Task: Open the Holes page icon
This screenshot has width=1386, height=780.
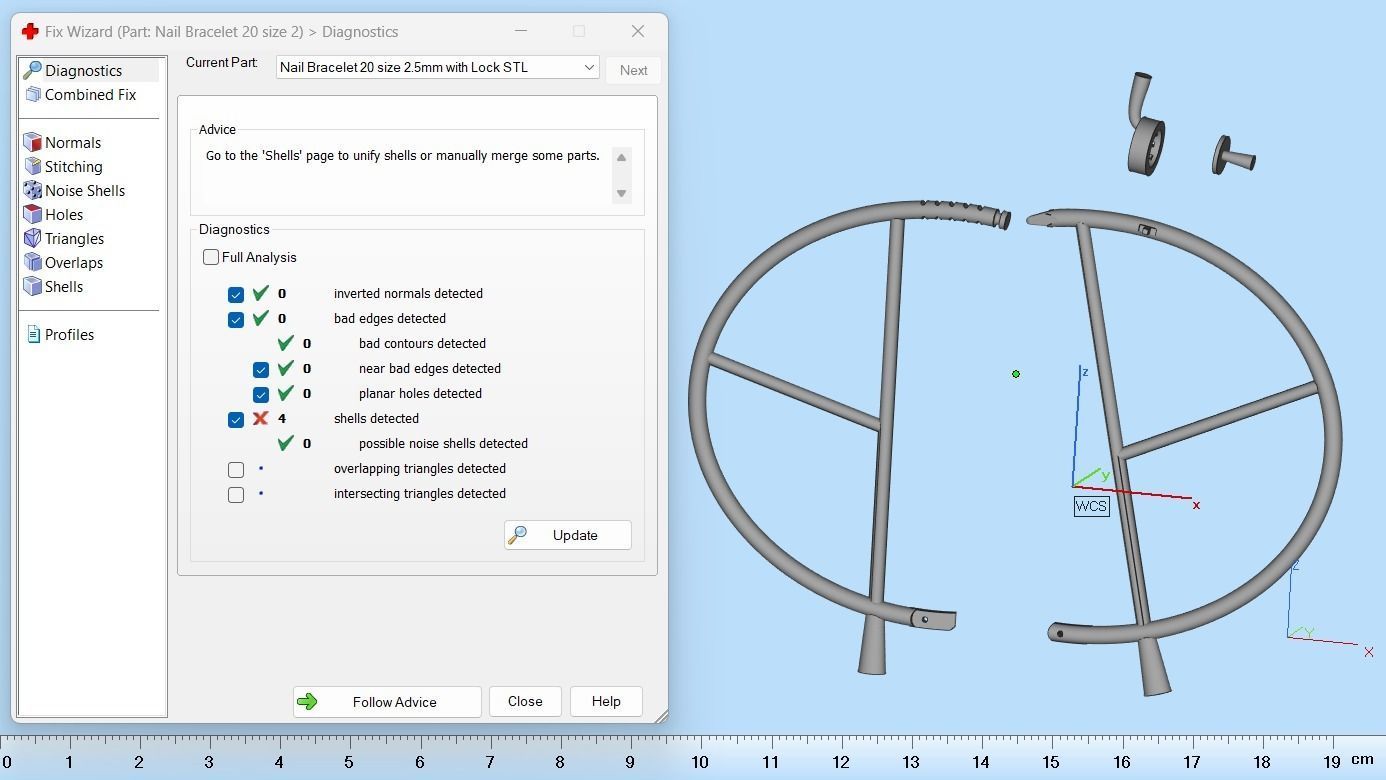Action: (x=32, y=214)
